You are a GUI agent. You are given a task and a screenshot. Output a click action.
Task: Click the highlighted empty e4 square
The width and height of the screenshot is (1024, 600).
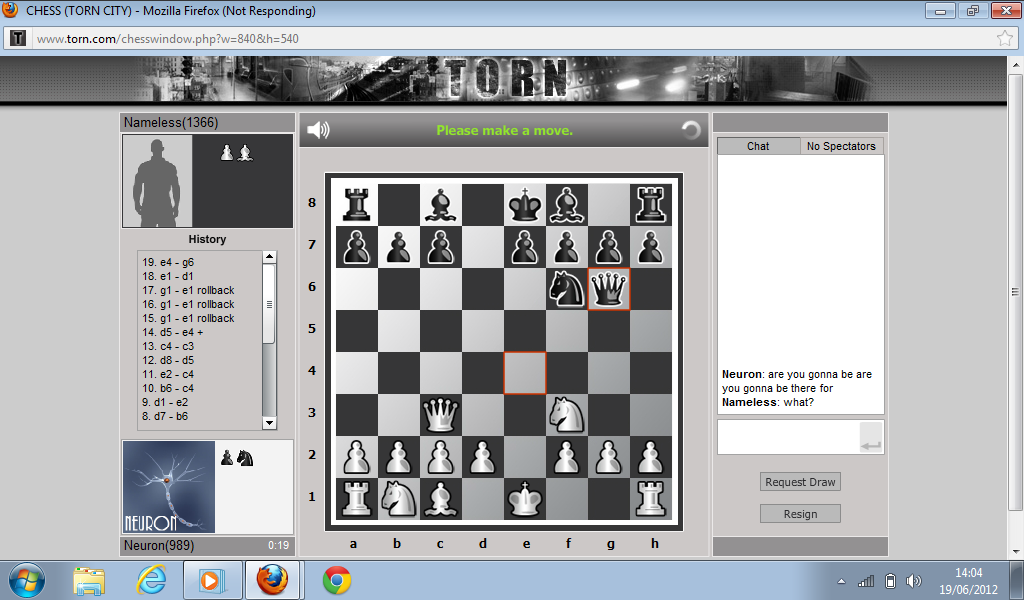tap(525, 373)
